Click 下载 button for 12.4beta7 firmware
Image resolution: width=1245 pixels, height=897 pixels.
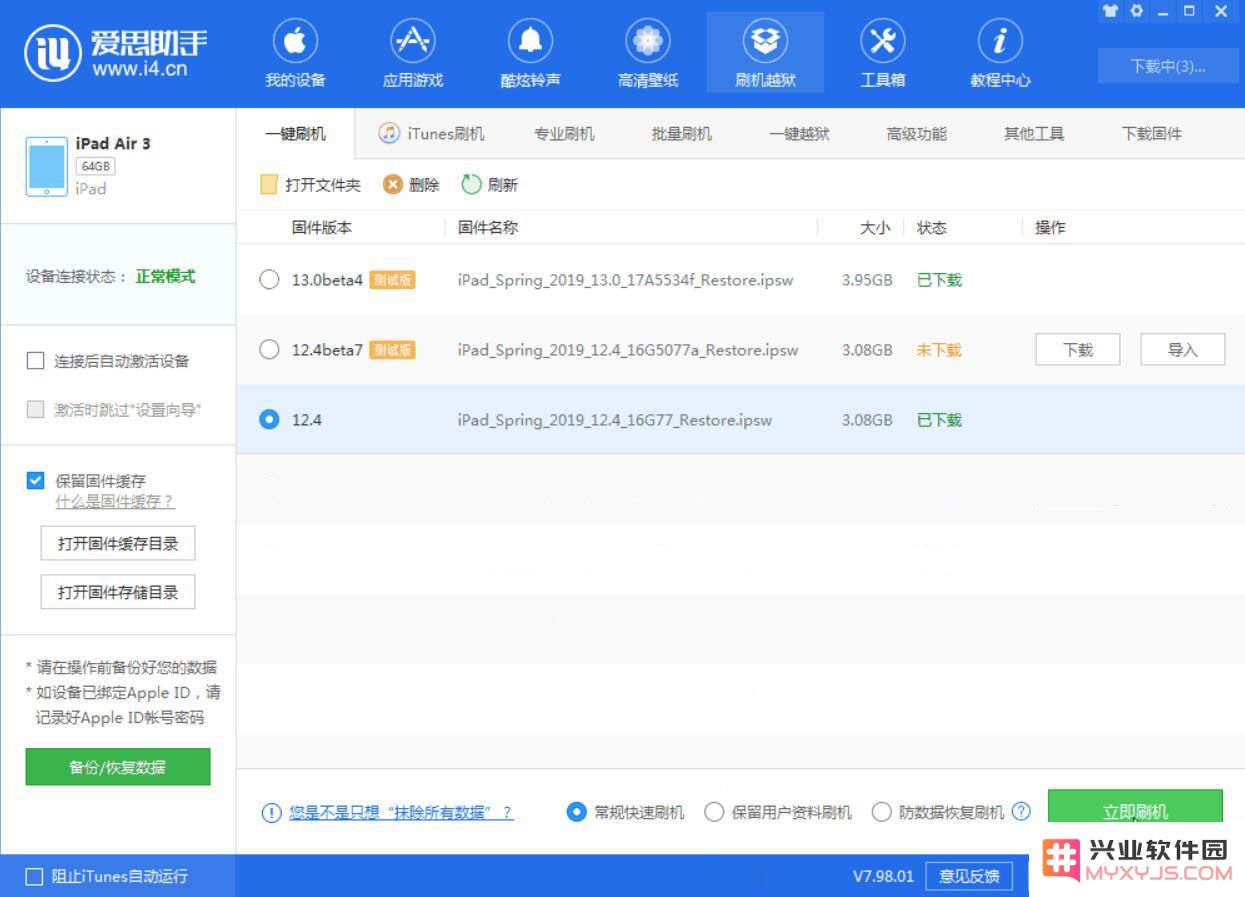(x=1078, y=350)
